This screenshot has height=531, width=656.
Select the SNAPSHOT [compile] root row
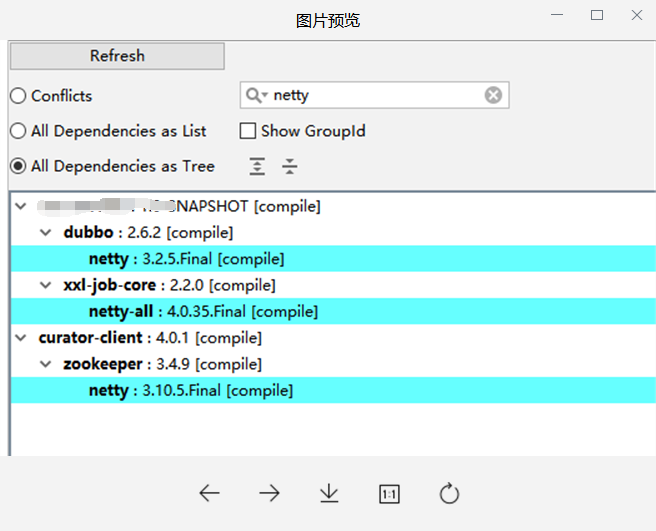(333, 206)
